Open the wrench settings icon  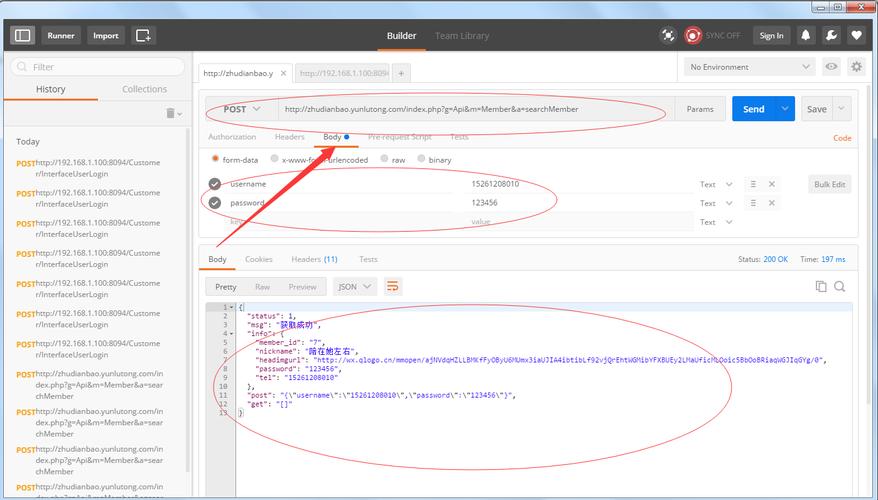831,35
